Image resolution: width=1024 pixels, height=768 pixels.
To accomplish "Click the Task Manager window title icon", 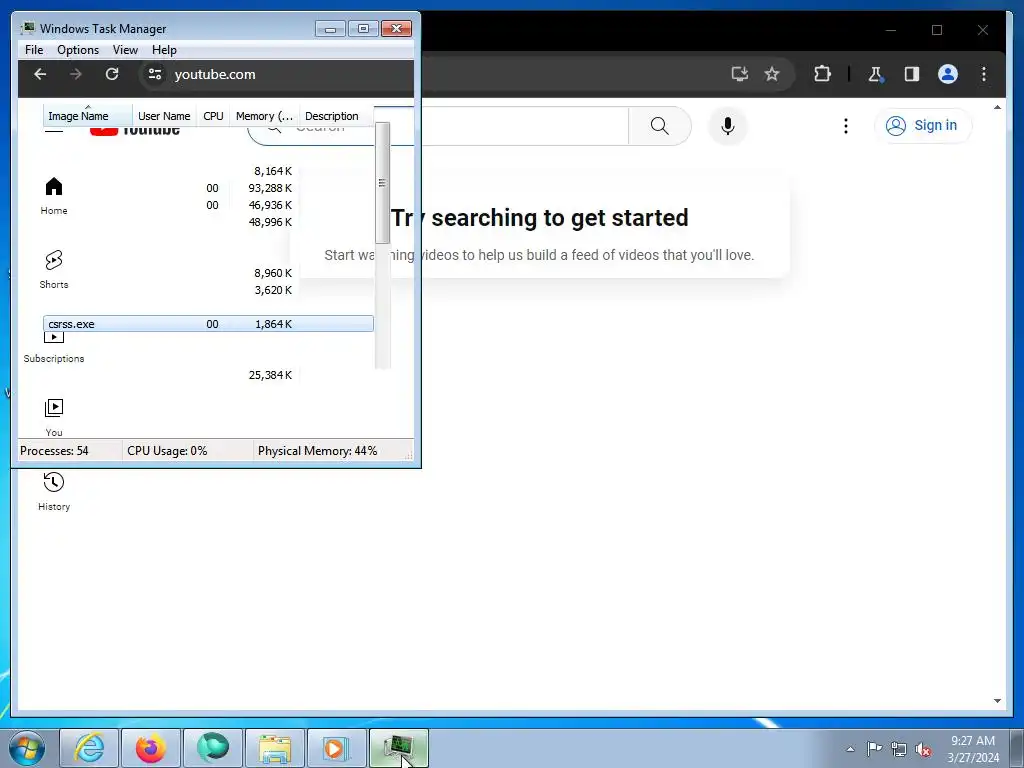I will 28,28.
